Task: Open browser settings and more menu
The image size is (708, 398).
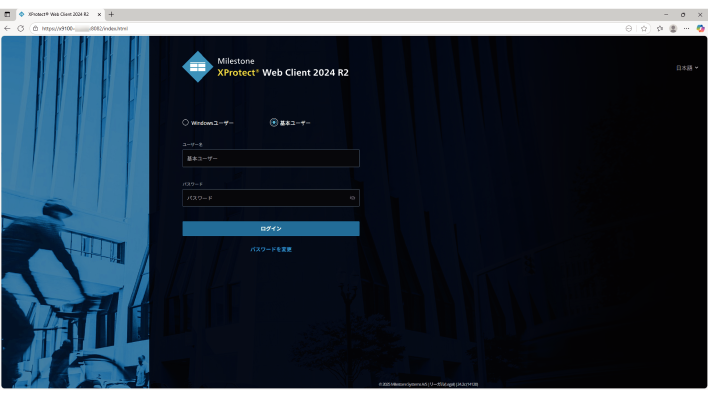Action: coord(686,28)
